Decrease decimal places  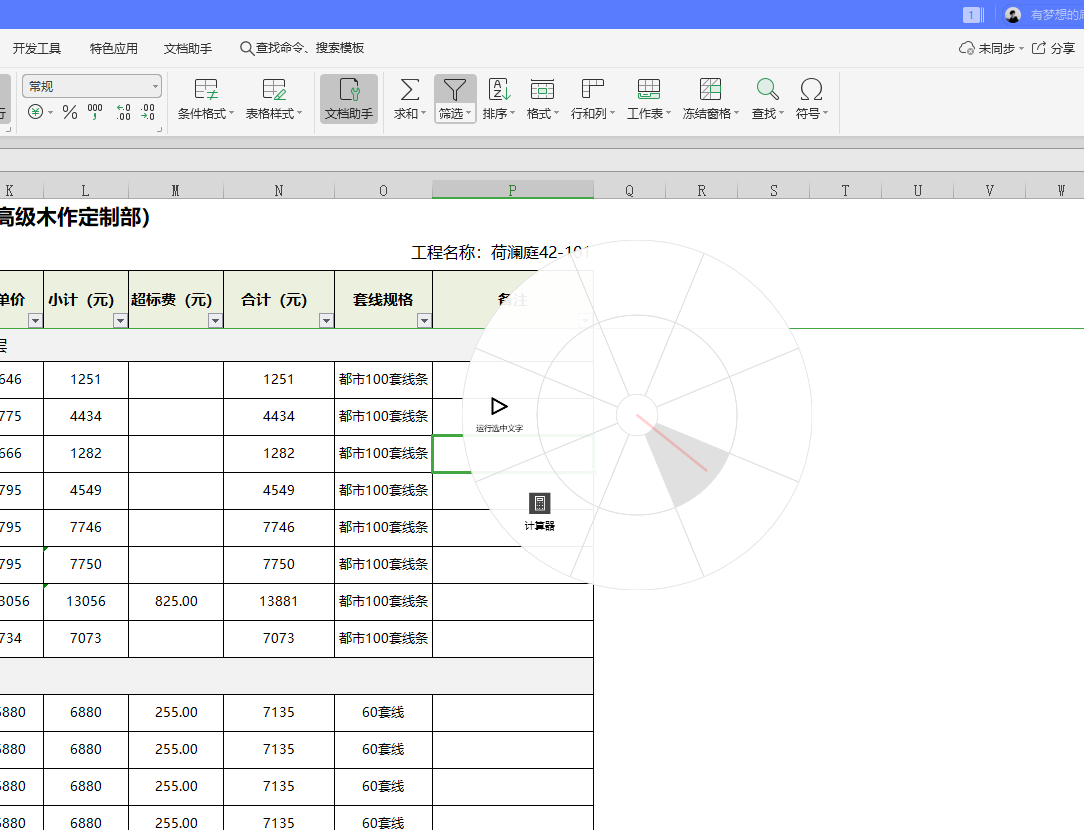(147, 112)
